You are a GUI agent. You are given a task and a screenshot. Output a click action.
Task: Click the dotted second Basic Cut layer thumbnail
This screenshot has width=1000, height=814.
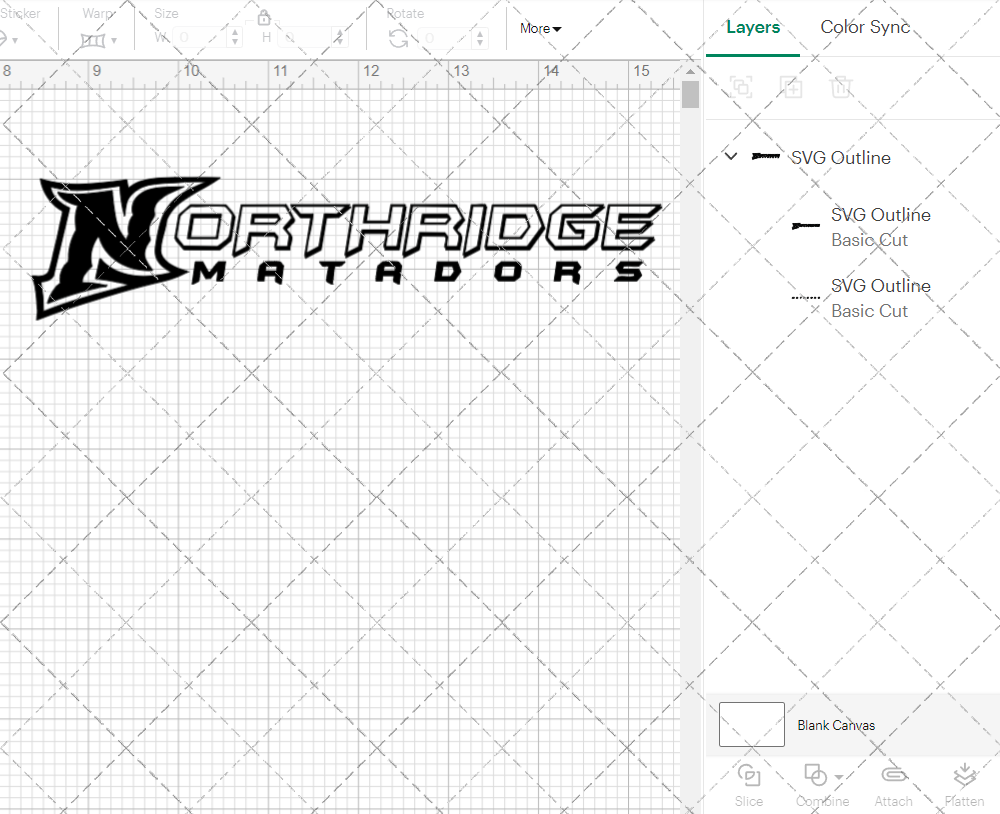coord(805,297)
